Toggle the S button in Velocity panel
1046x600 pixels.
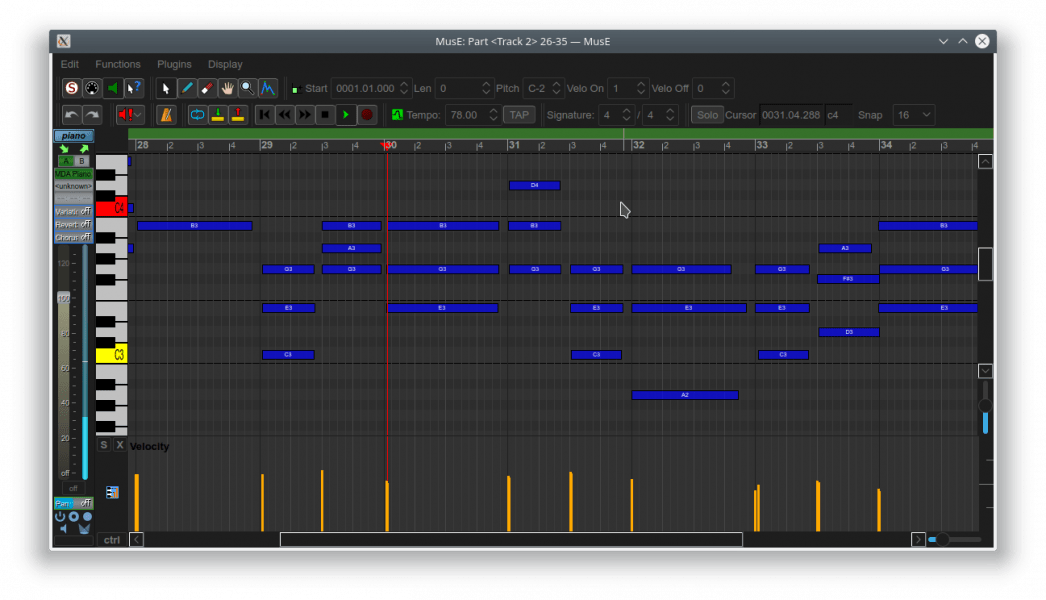103,444
